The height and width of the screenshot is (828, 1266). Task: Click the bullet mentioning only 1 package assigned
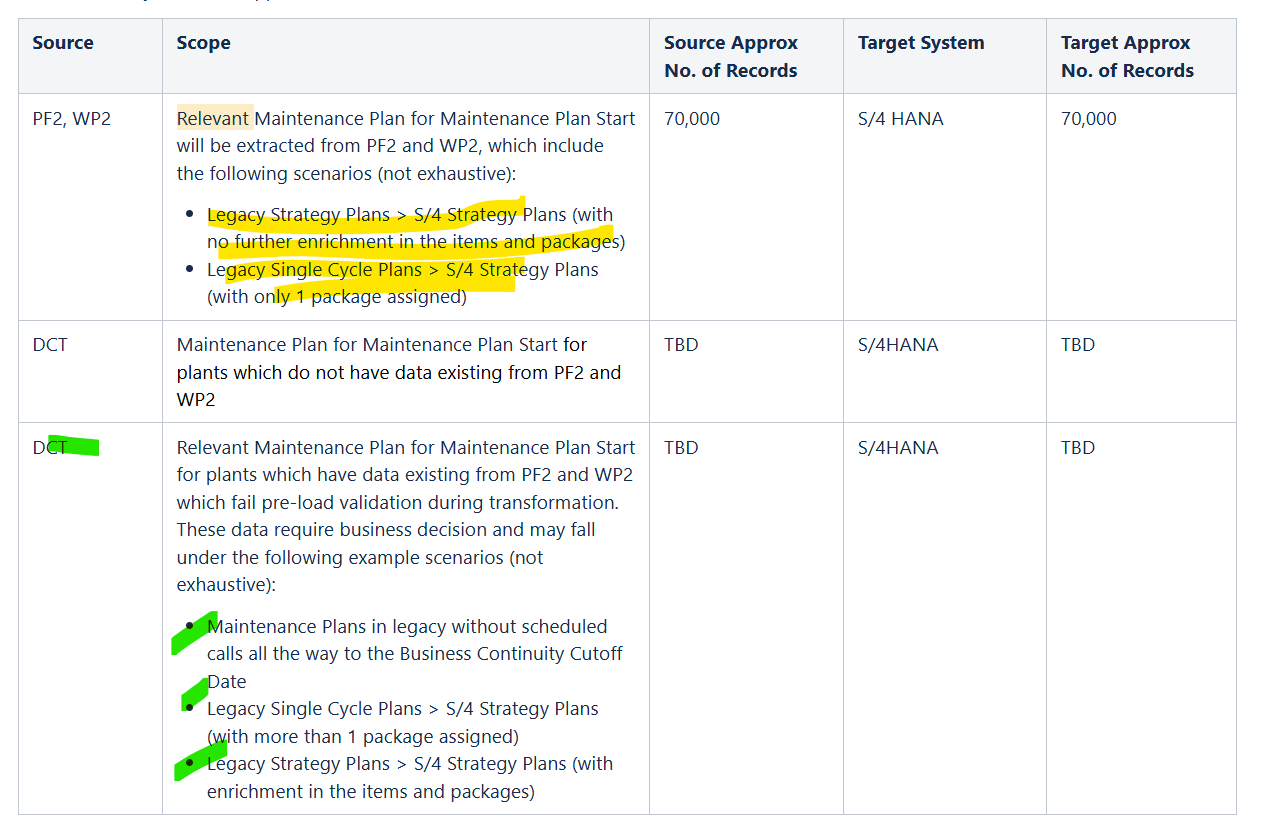[402, 283]
